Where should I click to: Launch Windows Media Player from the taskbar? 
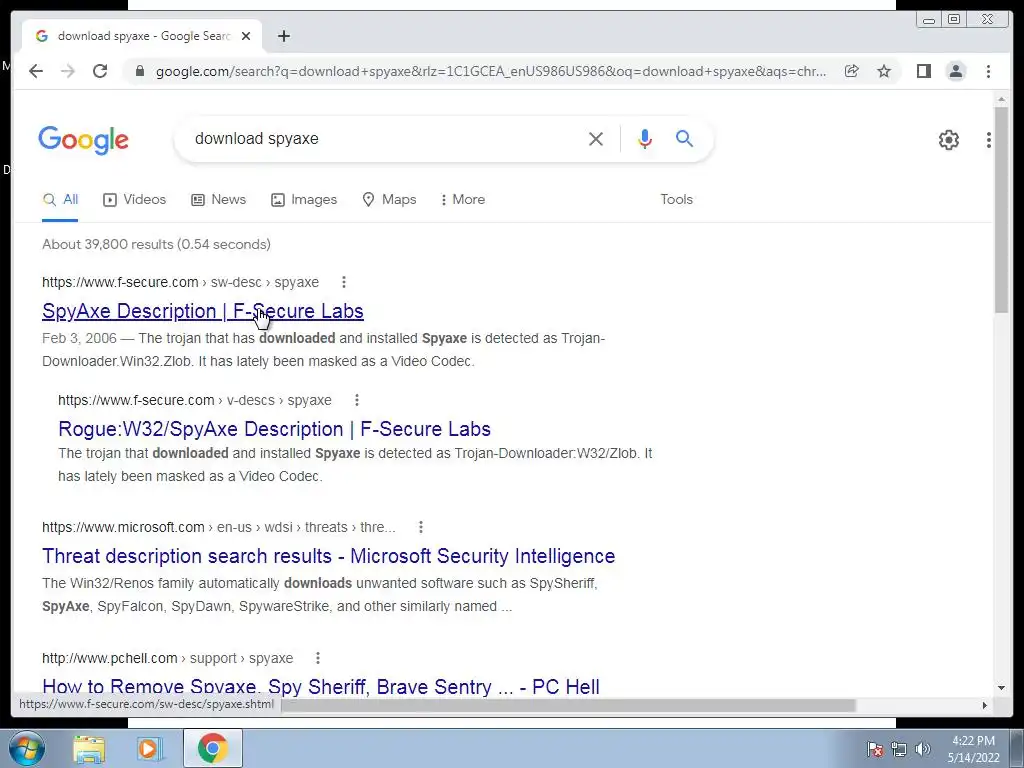pos(149,749)
